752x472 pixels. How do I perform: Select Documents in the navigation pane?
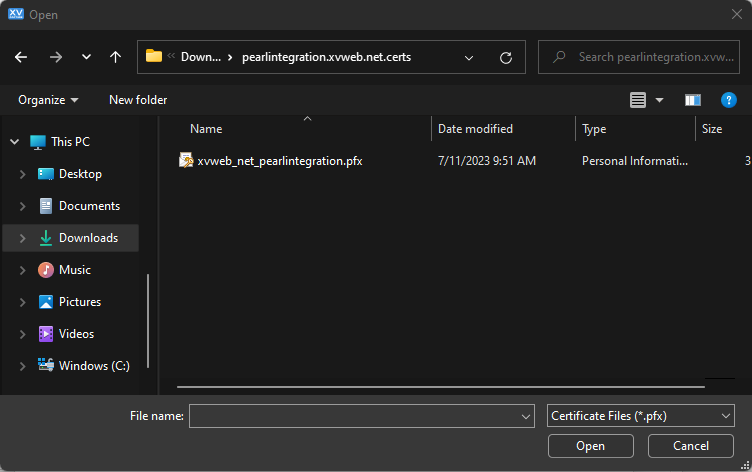coord(89,206)
